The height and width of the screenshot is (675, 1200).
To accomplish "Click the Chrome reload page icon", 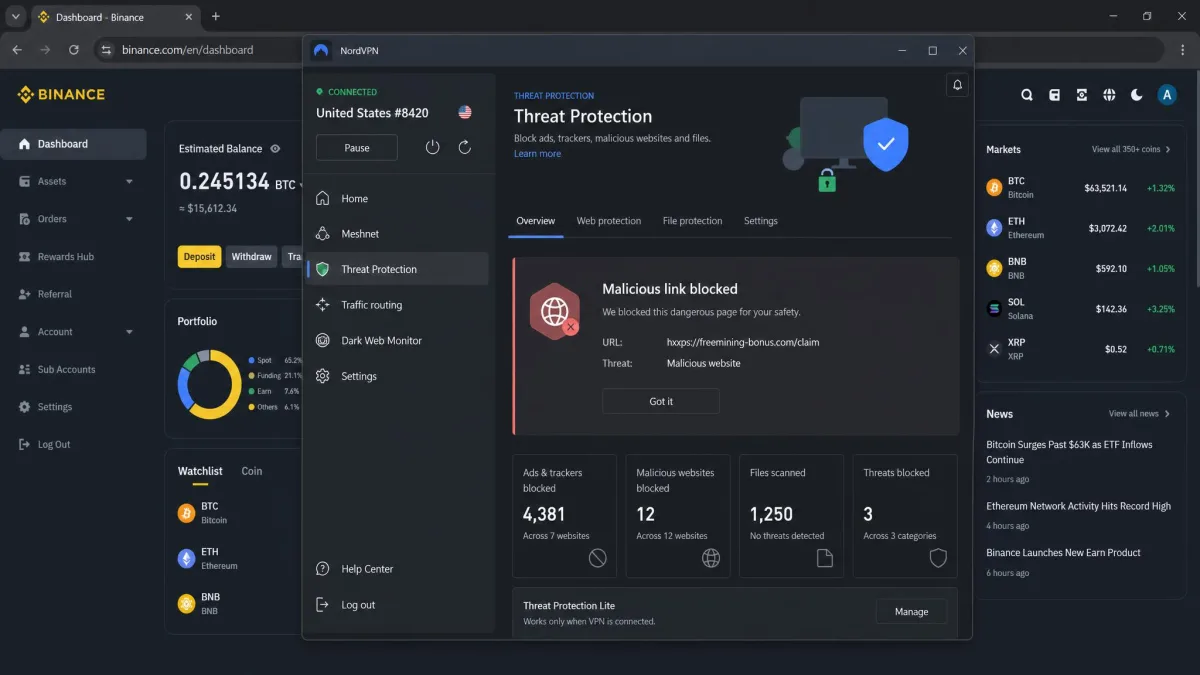I will pos(73,49).
